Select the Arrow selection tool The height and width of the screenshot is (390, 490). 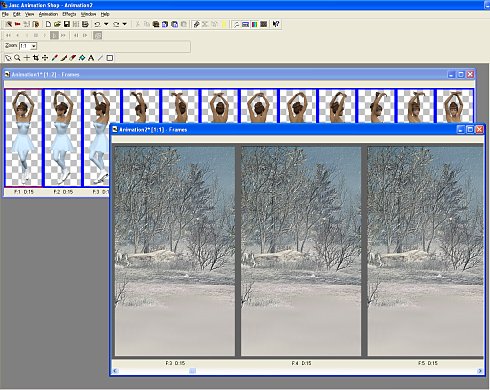click(x=8, y=58)
